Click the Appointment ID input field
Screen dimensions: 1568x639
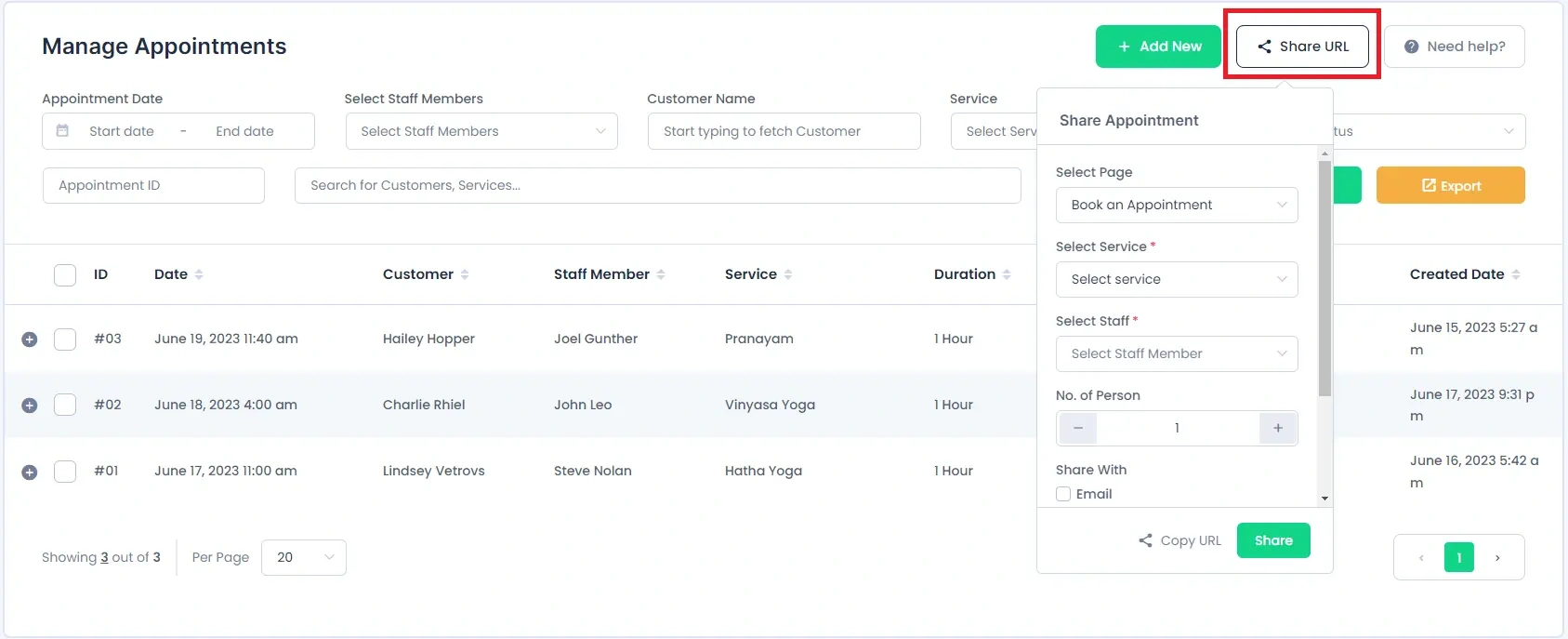pyautogui.click(x=153, y=185)
